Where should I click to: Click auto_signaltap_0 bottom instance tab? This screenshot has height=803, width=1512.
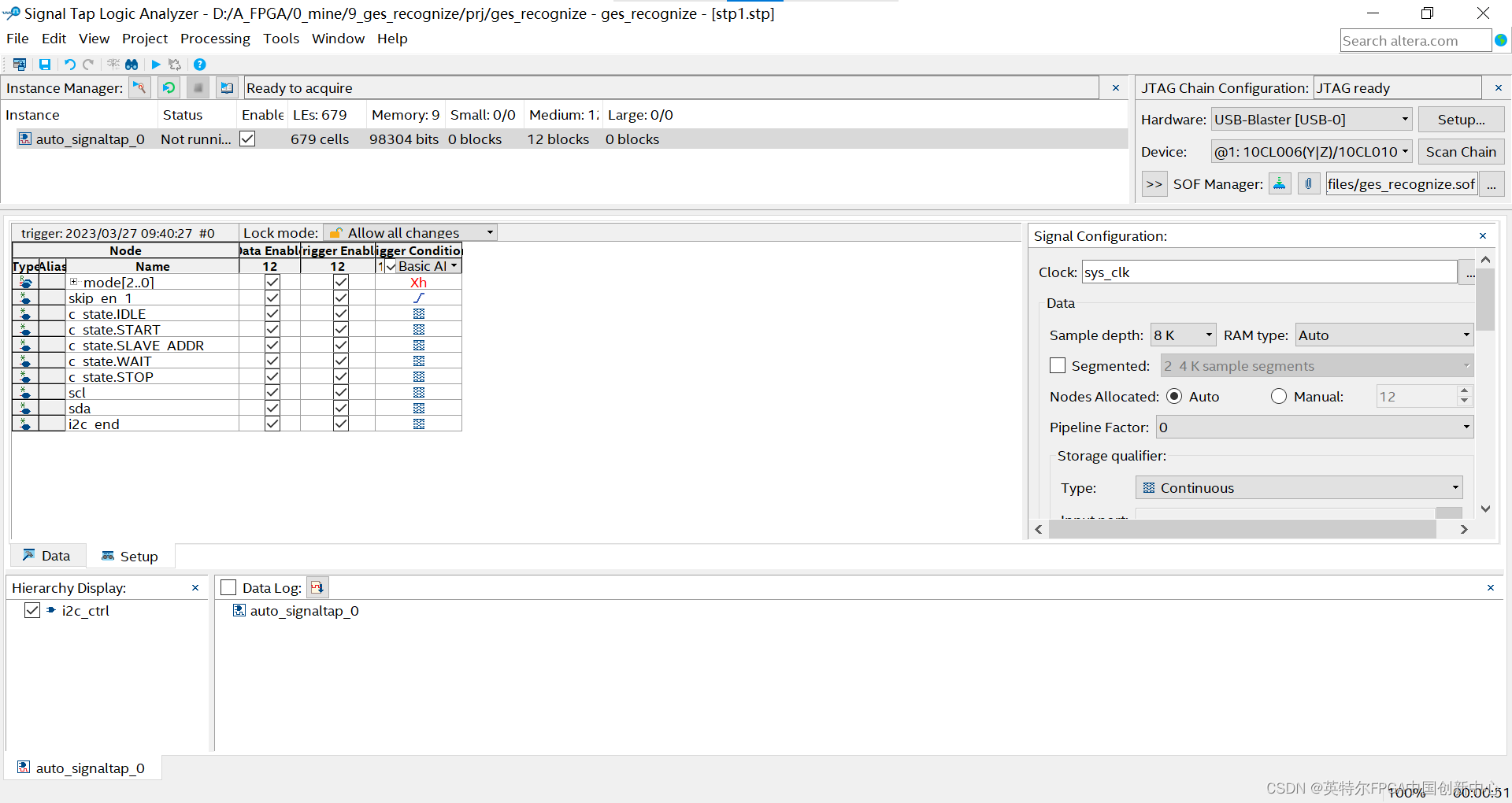click(x=83, y=768)
